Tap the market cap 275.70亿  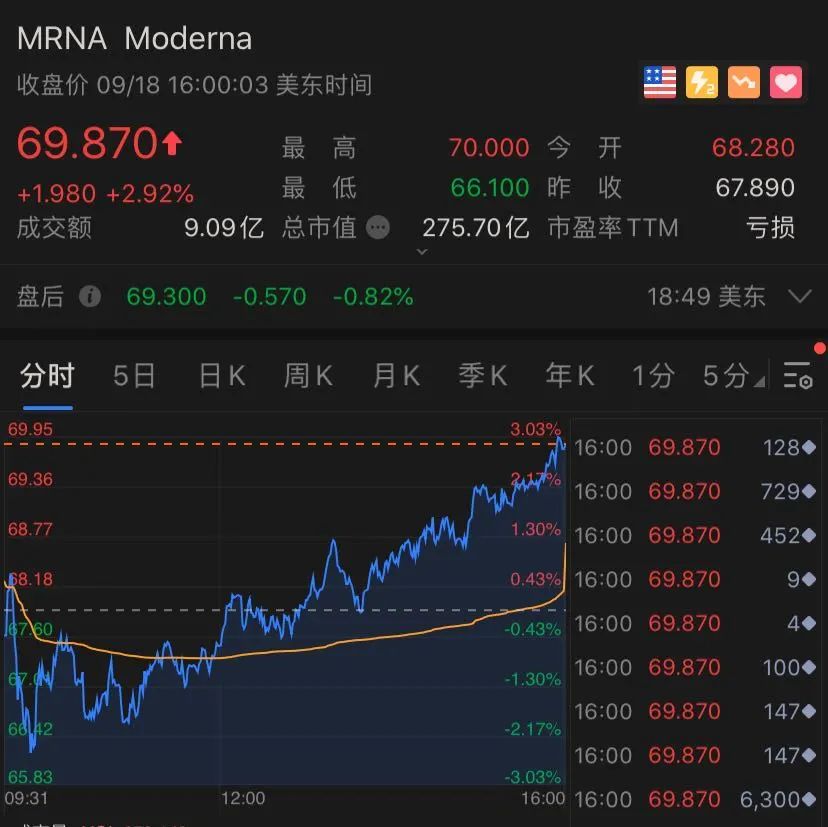click(x=476, y=228)
